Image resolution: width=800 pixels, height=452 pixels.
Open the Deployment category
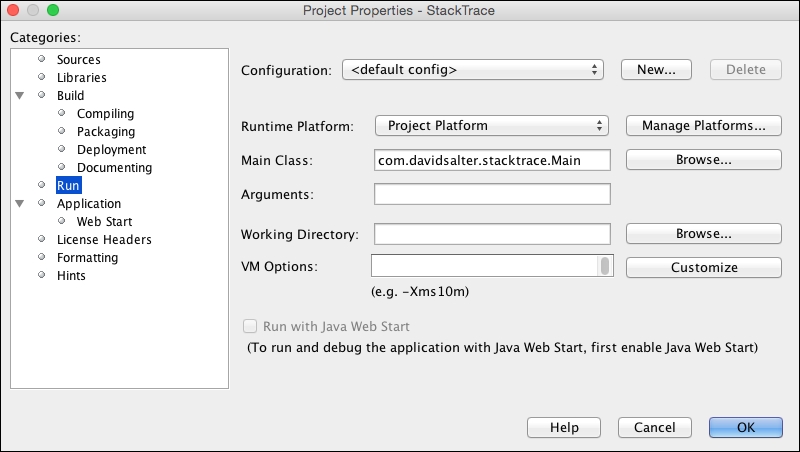pos(111,149)
